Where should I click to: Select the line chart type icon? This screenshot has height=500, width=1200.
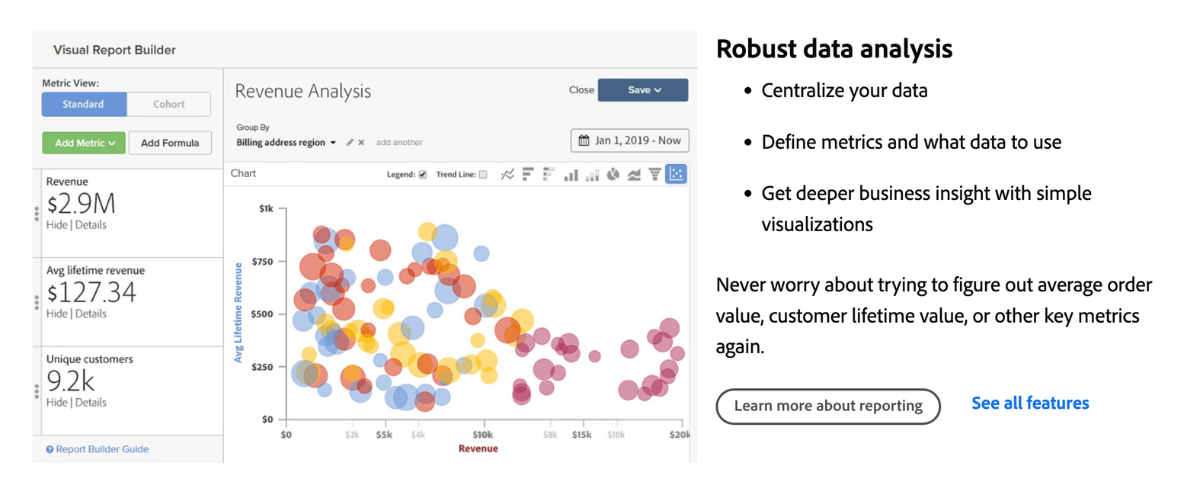point(507,174)
